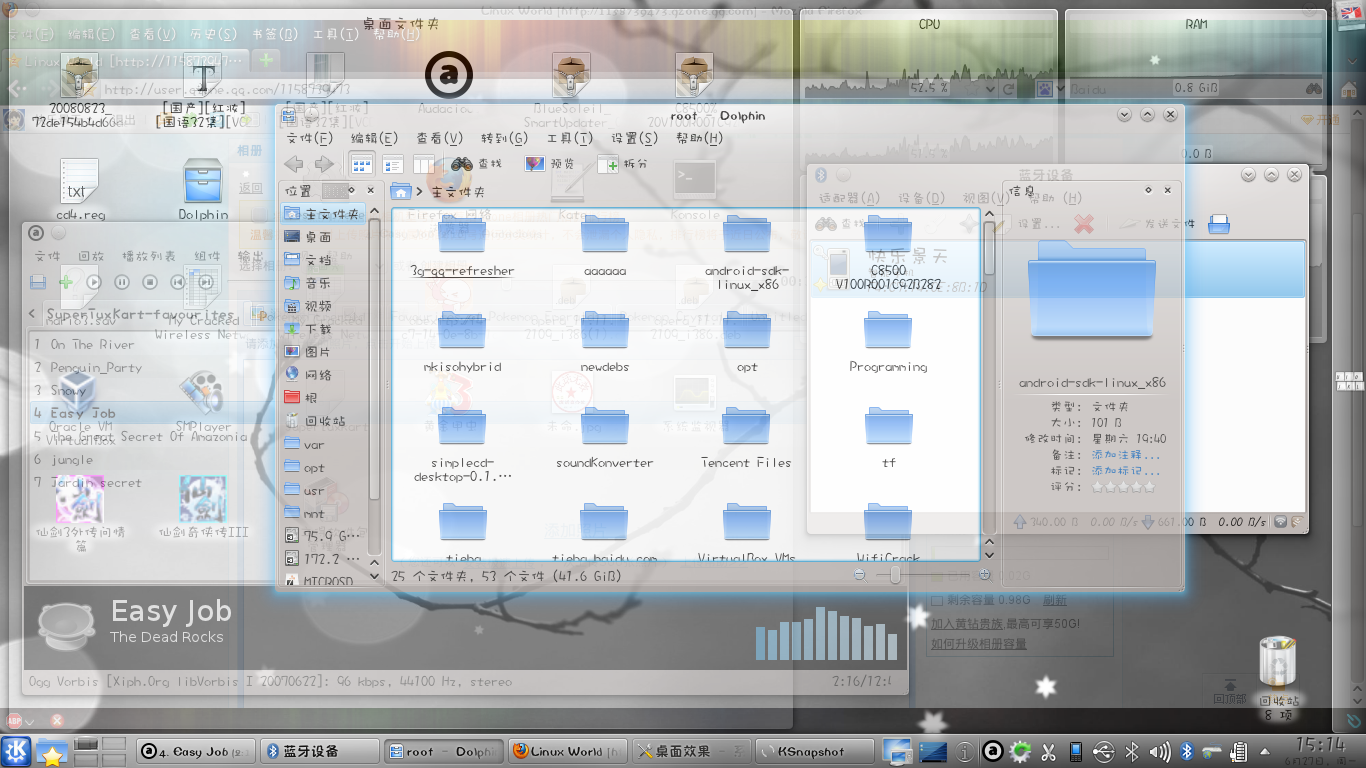The image size is (1366, 768).
Task: Switch to KSnapshot taskbar entry
Action: click(815, 751)
